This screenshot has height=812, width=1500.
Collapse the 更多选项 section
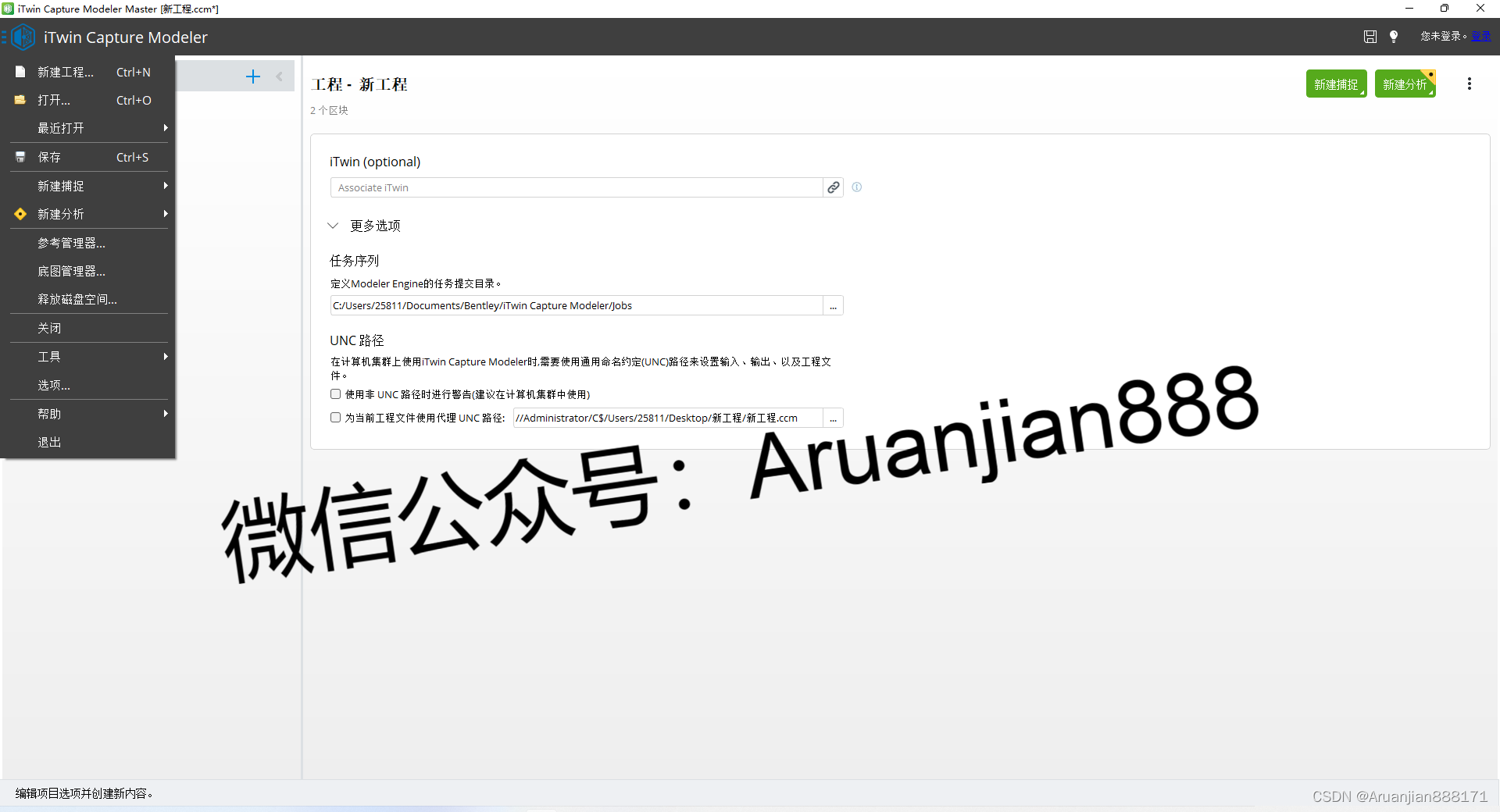coord(333,226)
